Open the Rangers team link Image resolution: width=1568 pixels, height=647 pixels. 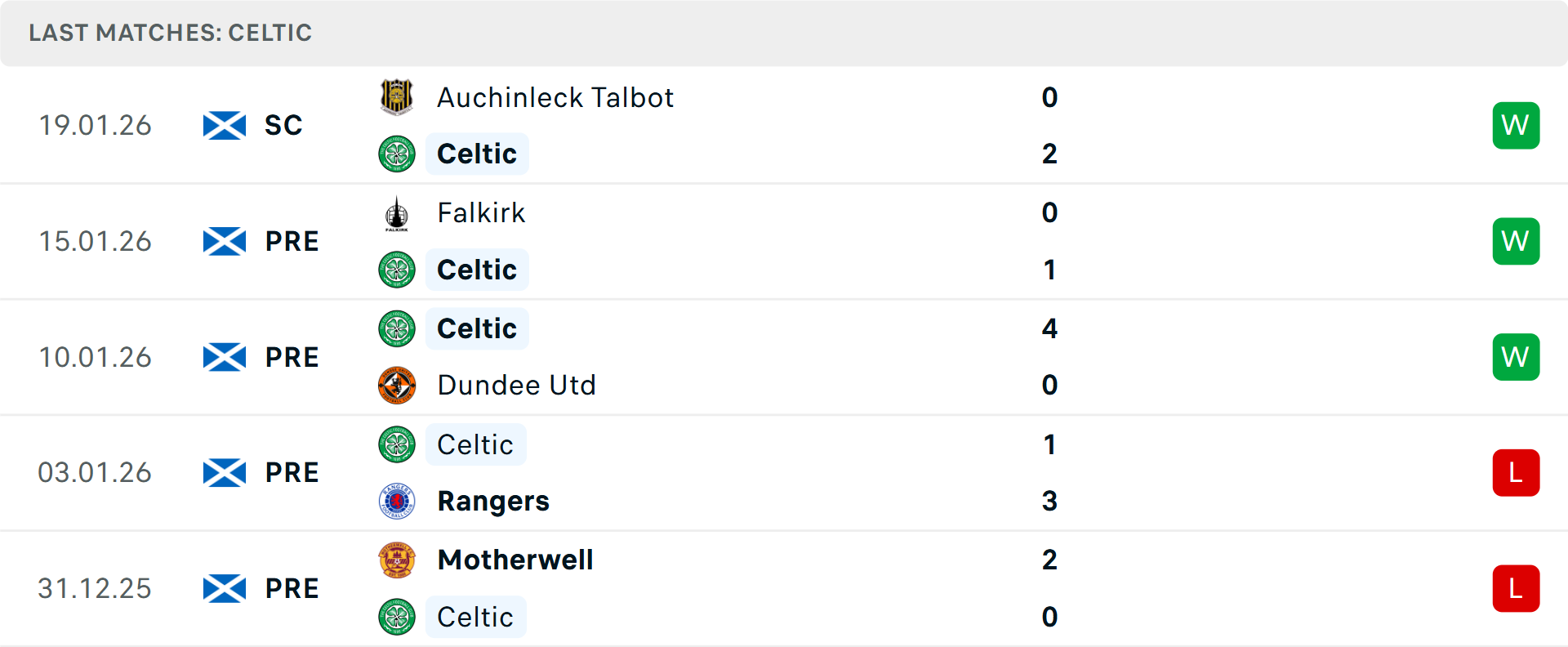493,501
